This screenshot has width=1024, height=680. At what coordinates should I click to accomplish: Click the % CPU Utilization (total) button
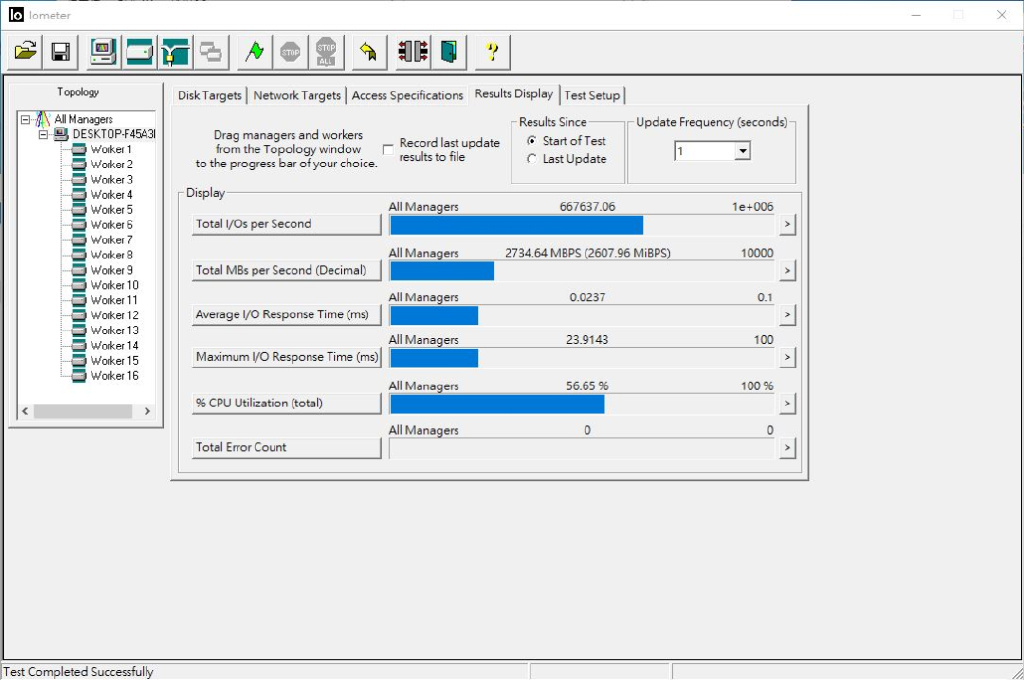click(x=286, y=403)
